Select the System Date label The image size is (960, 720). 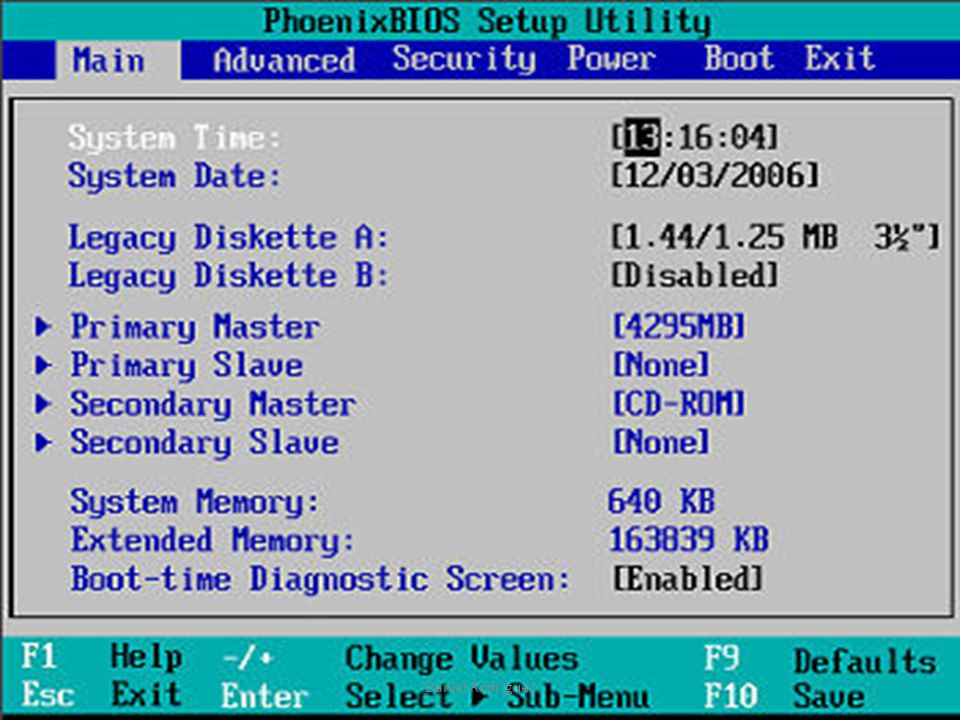(174, 176)
